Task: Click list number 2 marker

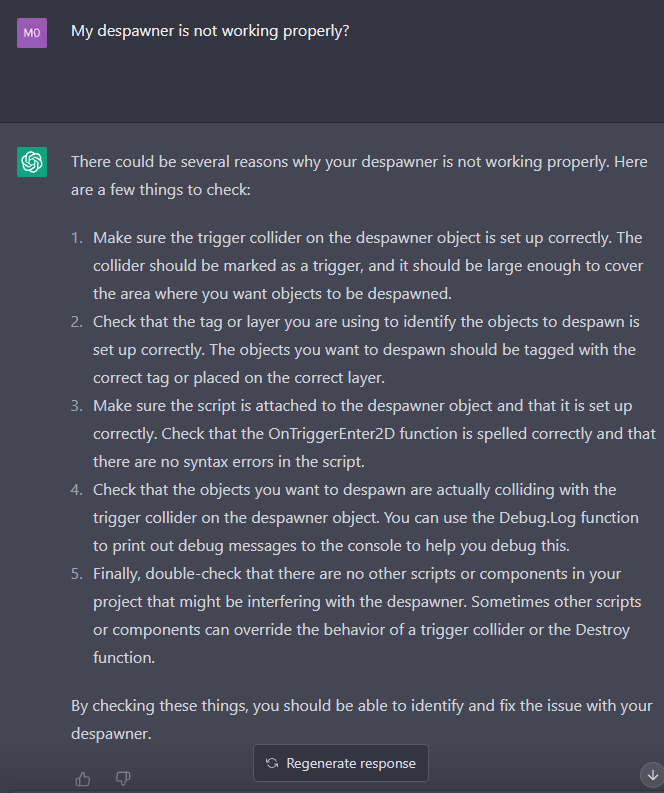Action: [76, 322]
